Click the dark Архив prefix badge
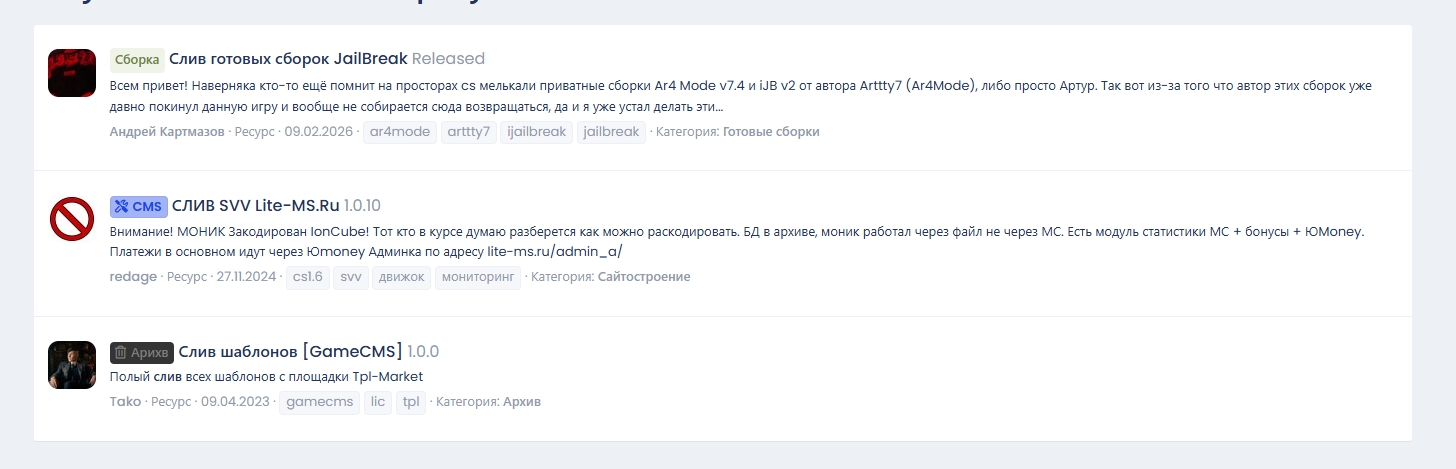Screen dimensions: 1456x469 tap(142, 352)
